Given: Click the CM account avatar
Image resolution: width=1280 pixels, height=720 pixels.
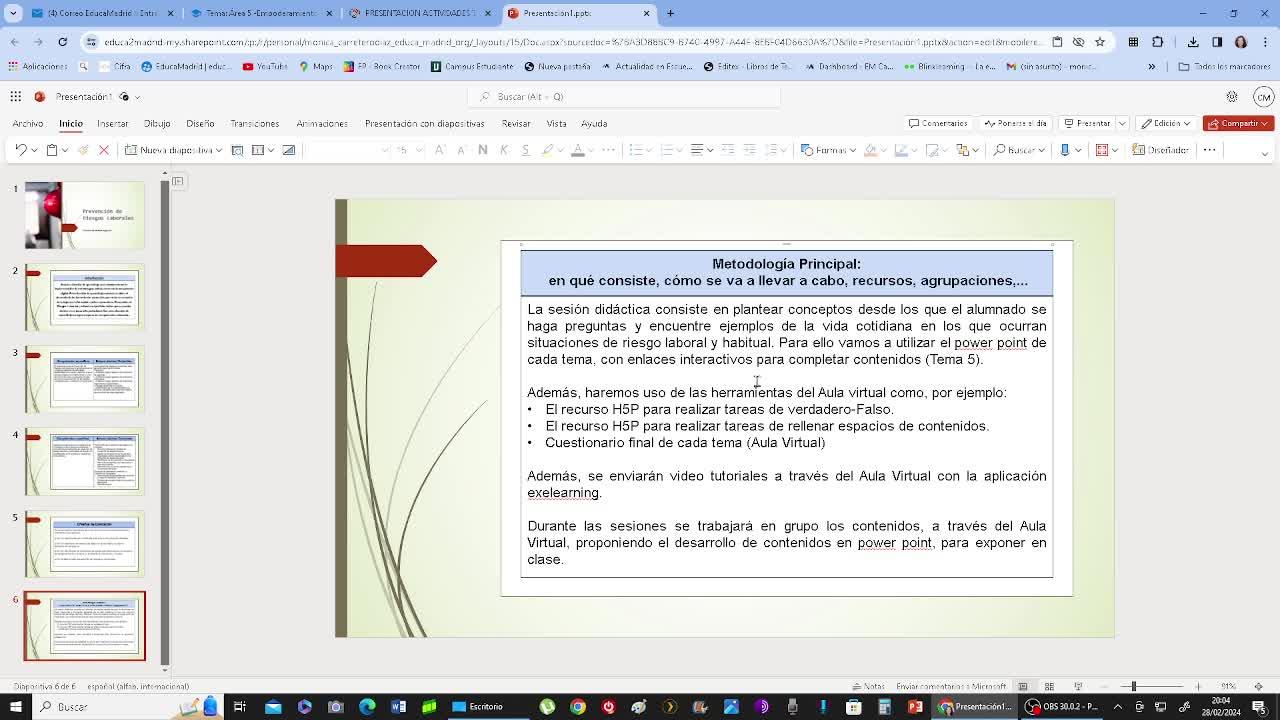Looking at the screenshot, I should point(1263,97).
